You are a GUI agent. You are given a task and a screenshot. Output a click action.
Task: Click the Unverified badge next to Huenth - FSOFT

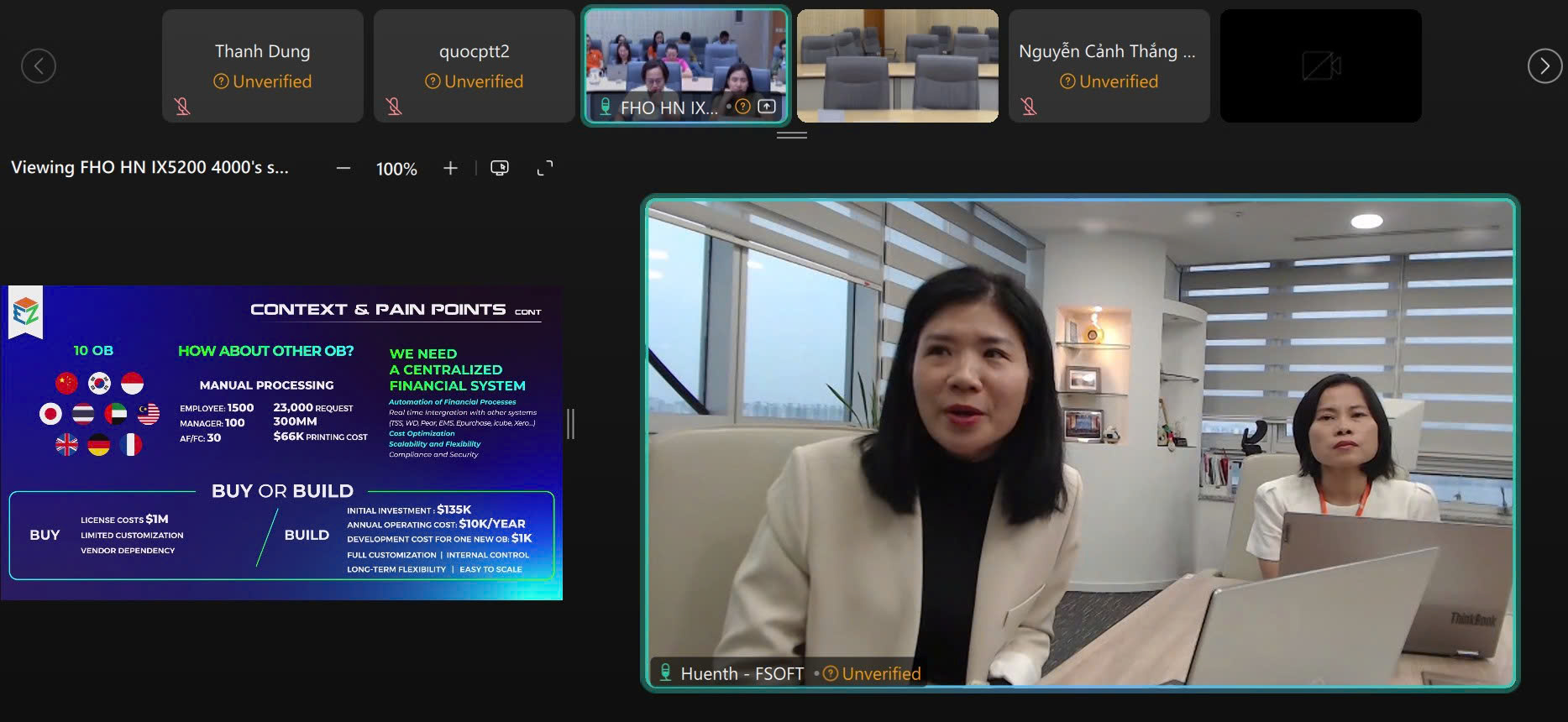click(872, 673)
